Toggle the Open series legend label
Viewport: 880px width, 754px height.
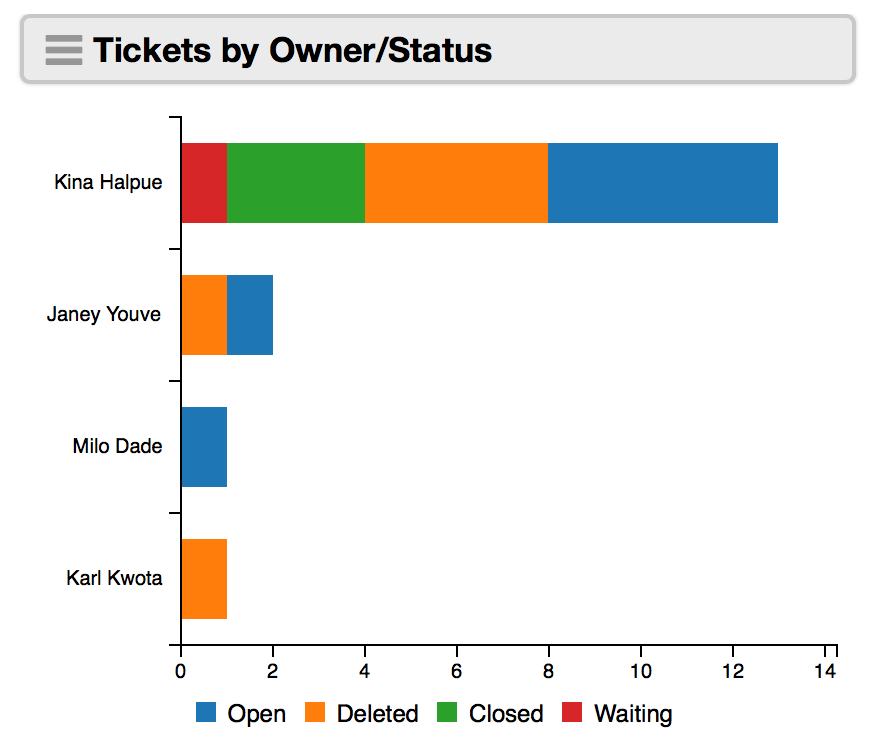(x=256, y=714)
